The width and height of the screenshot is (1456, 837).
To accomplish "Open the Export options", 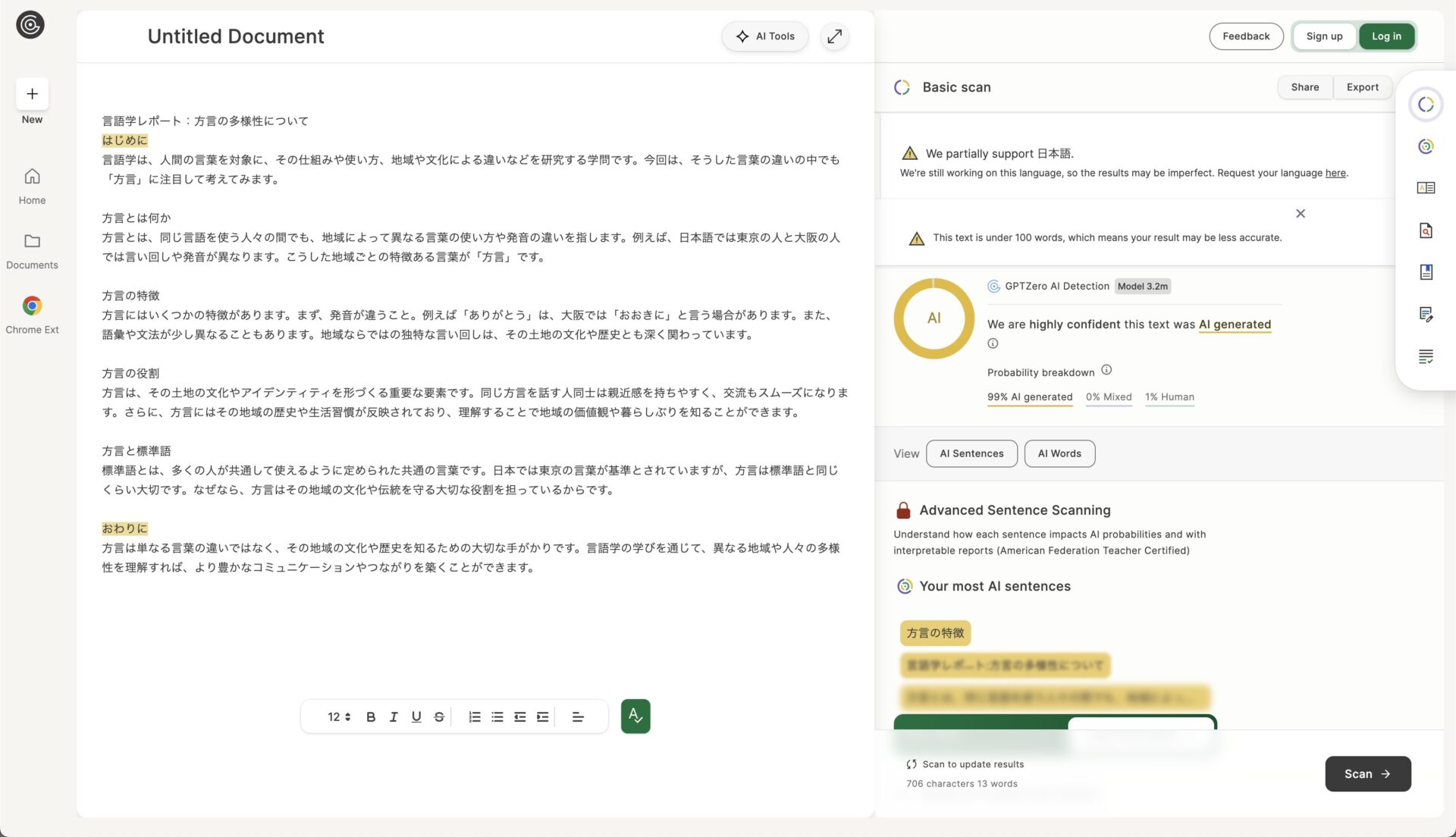I will tap(1362, 86).
